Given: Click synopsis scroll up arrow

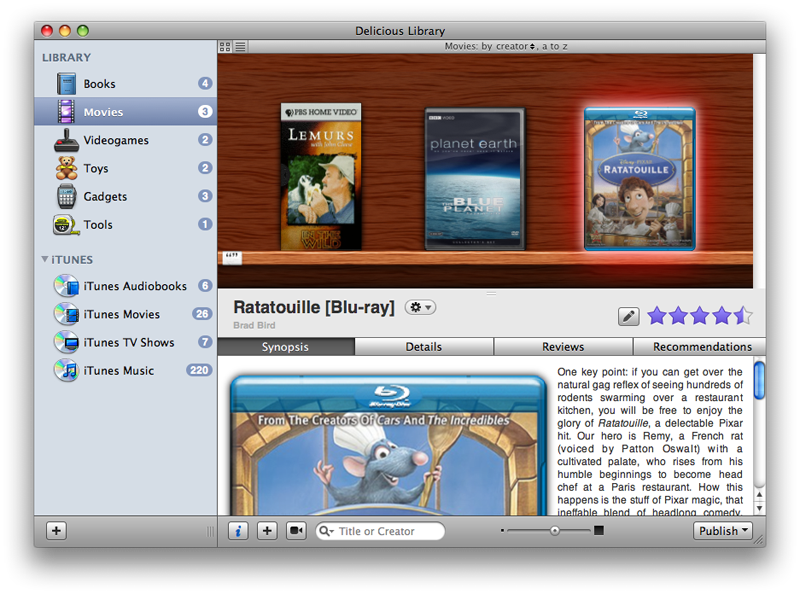Looking at the screenshot, I should point(759,494).
